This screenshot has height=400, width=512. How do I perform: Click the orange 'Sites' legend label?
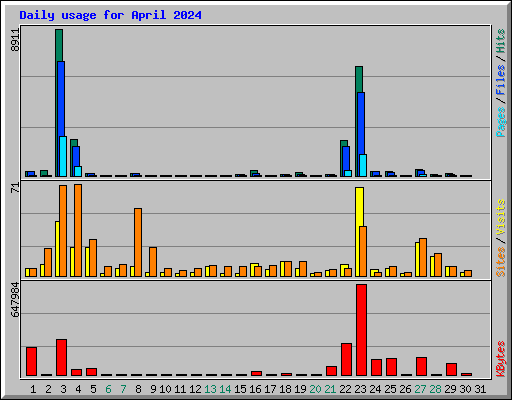click(x=501, y=262)
